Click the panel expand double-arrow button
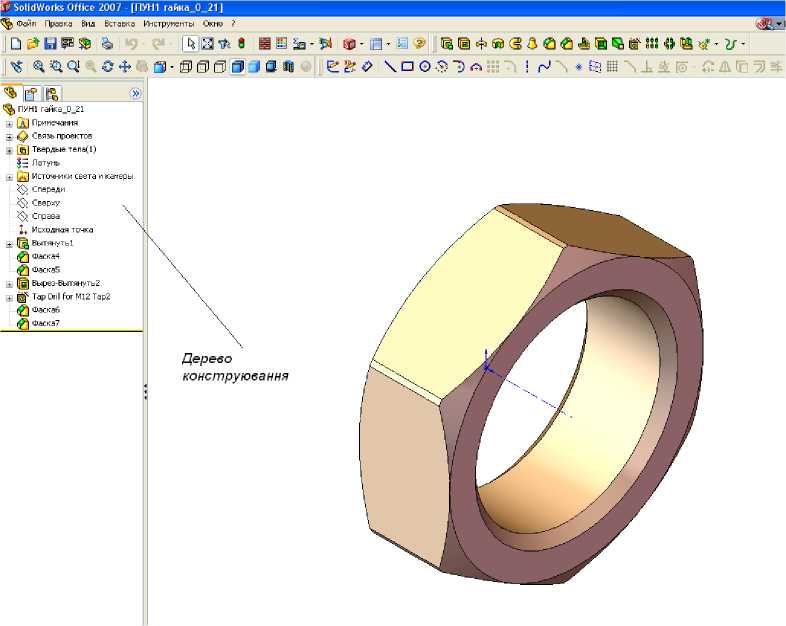This screenshot has width=786, height=626. coord(136,93)
